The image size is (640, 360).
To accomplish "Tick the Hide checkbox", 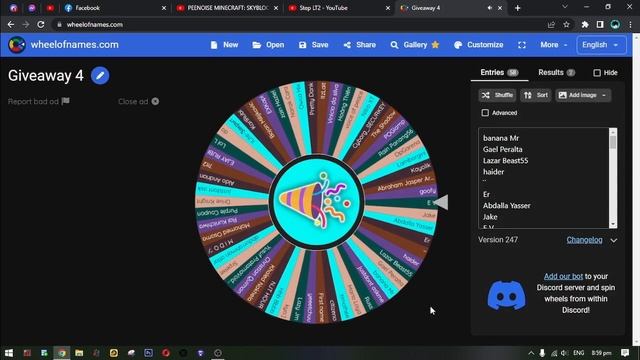I will point(597,73).
